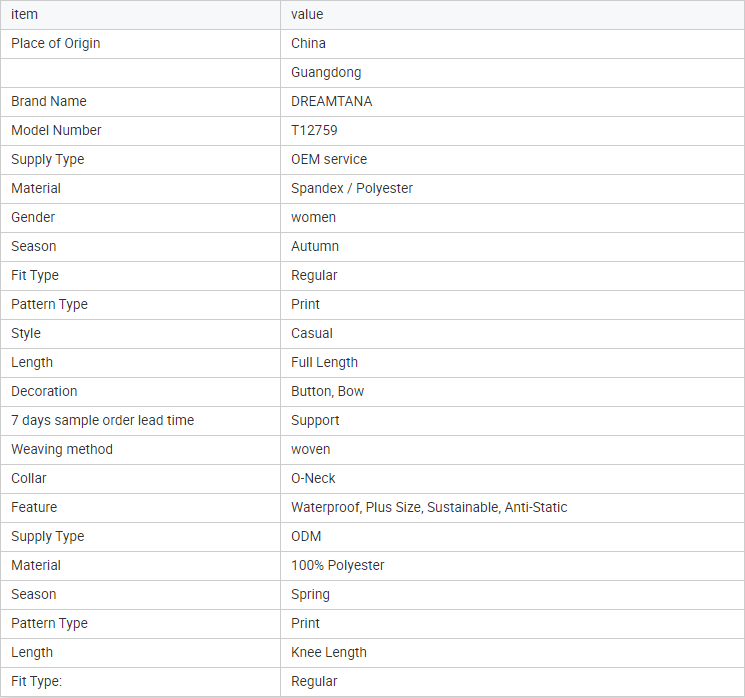Click the 'OEM service' value cell
Screen dimensions: 745x698
coord(329,159)
